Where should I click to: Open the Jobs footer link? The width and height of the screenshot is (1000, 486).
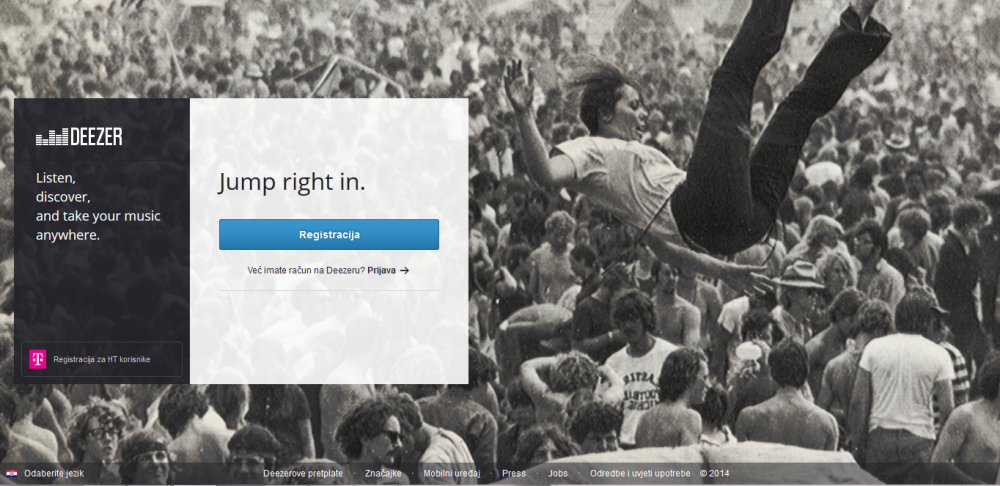tap(557, 473)
